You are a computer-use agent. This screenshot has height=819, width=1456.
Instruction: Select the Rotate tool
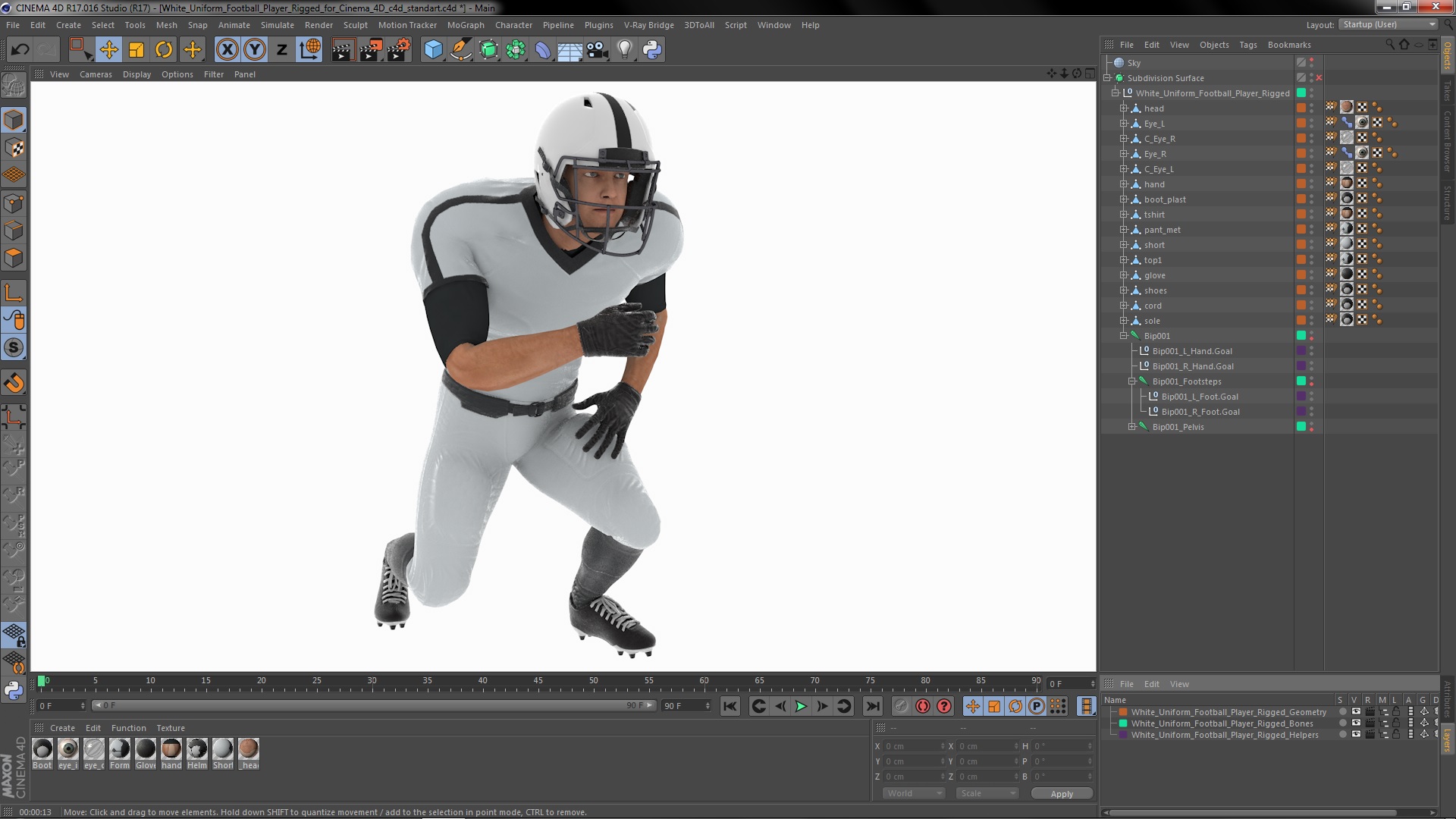coord(164,50)
